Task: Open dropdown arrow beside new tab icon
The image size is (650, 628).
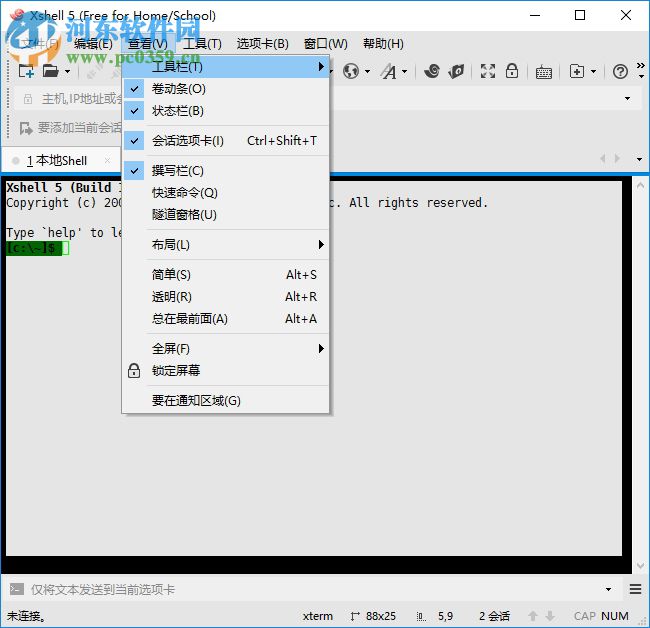Action: 593,72
